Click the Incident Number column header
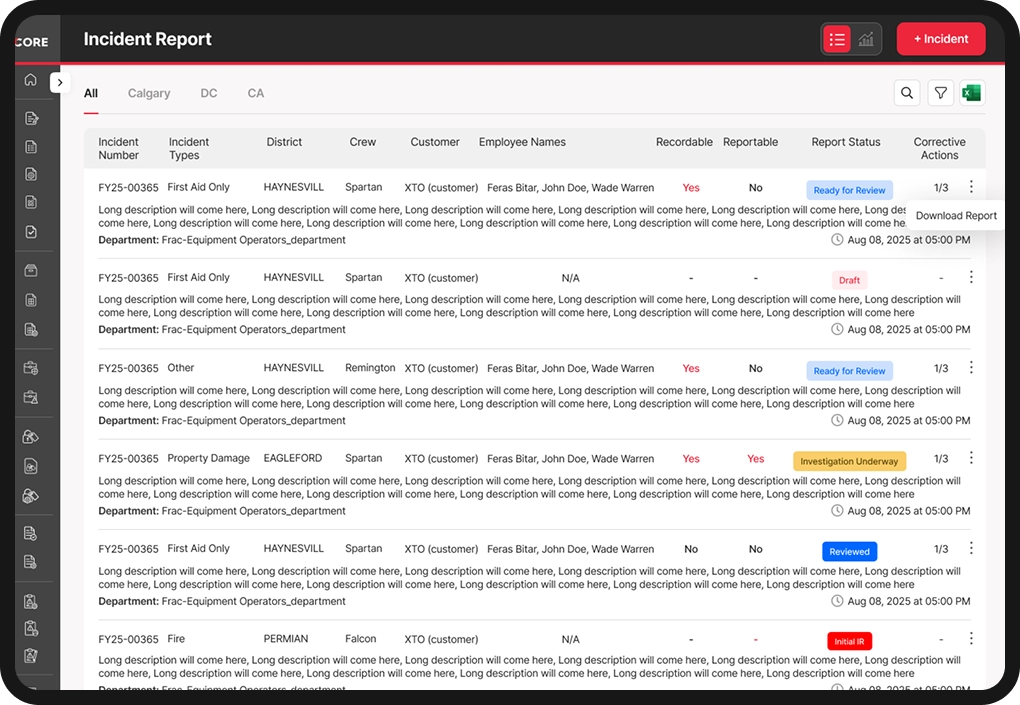The height and width of the screenshot is (705, 1020). tap(118, 148)
